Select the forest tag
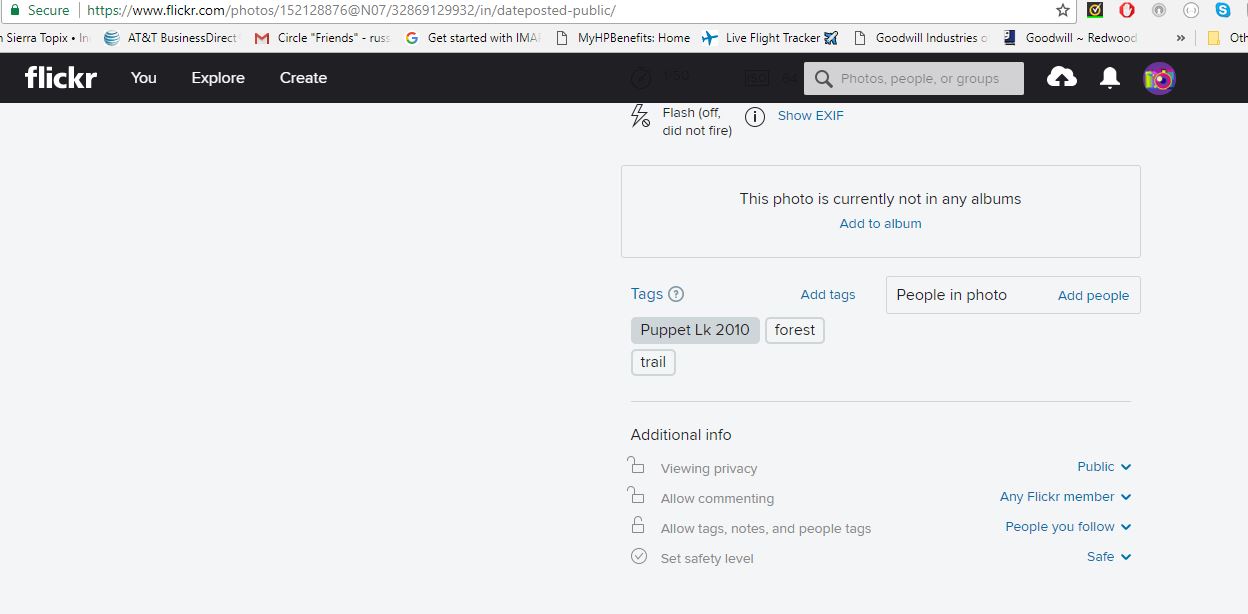 [795, 330]
